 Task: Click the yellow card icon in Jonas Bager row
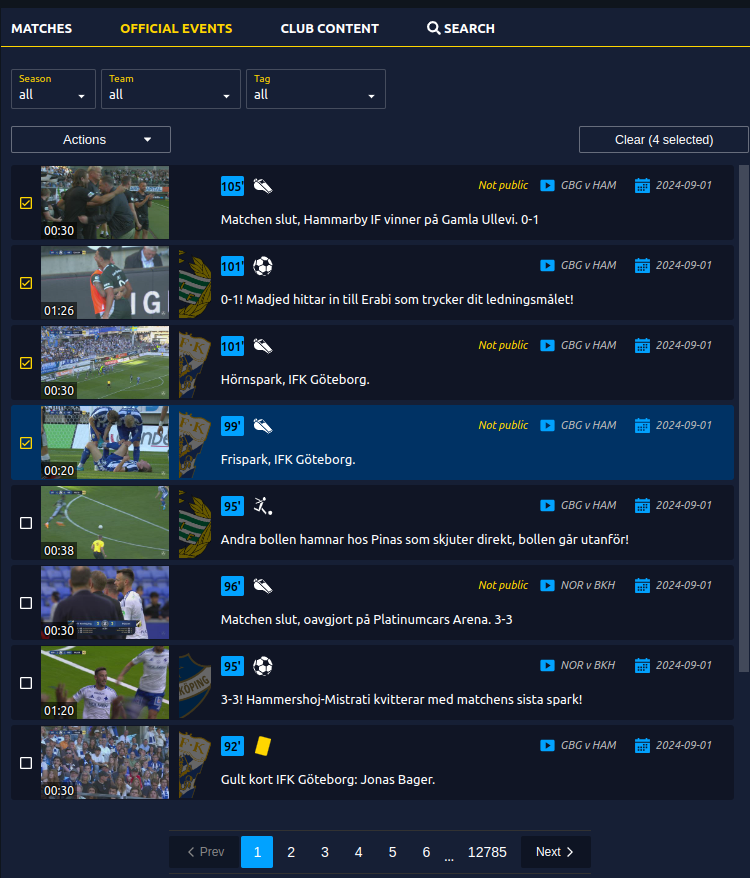263,746
